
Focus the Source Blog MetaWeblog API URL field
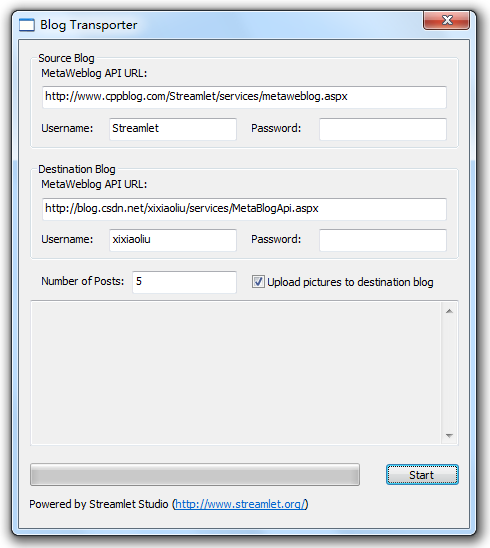[244, 97]
